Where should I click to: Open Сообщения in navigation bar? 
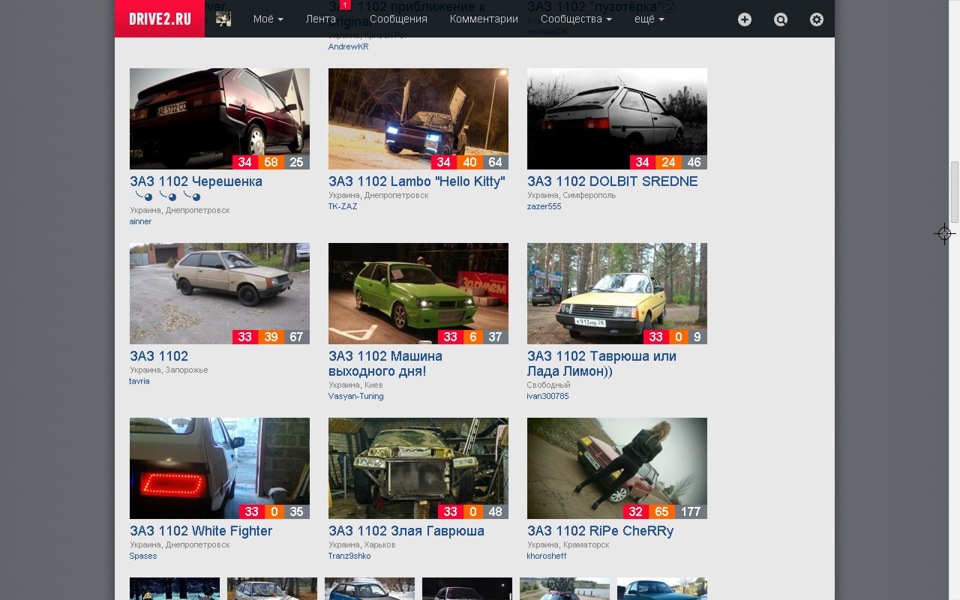coord(398,19)
